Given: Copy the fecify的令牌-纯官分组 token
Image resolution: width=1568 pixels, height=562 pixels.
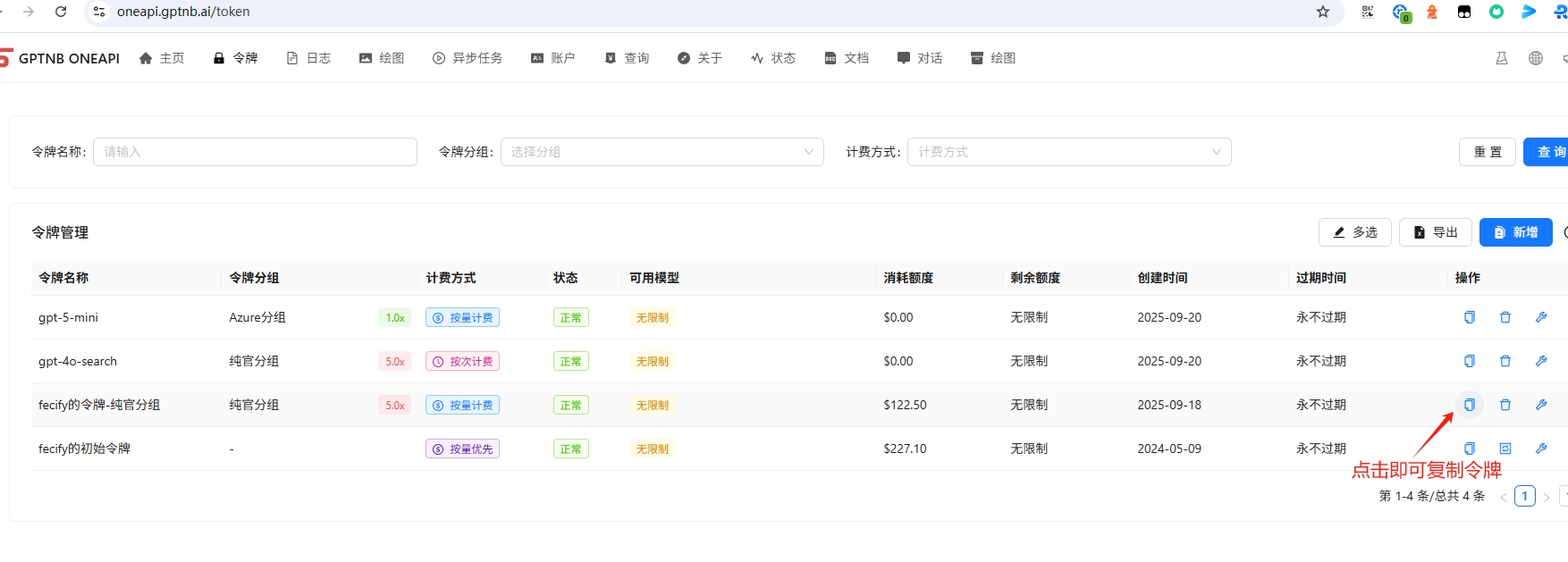Looking at the screenshot, I should tap(1469, 405).
